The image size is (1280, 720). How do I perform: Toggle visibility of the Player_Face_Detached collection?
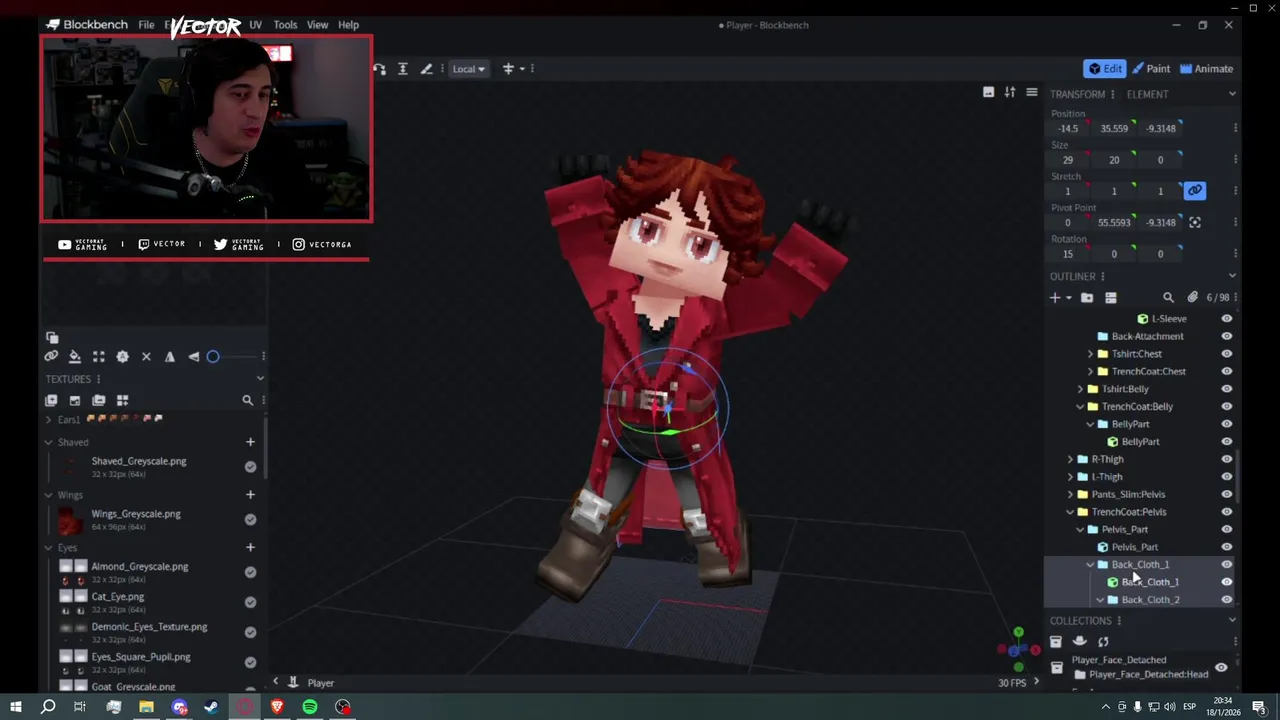[1221, 667]
